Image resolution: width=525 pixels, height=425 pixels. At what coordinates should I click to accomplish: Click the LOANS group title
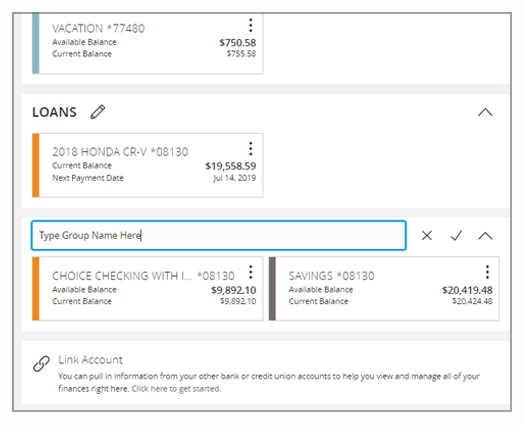point(54,112)
